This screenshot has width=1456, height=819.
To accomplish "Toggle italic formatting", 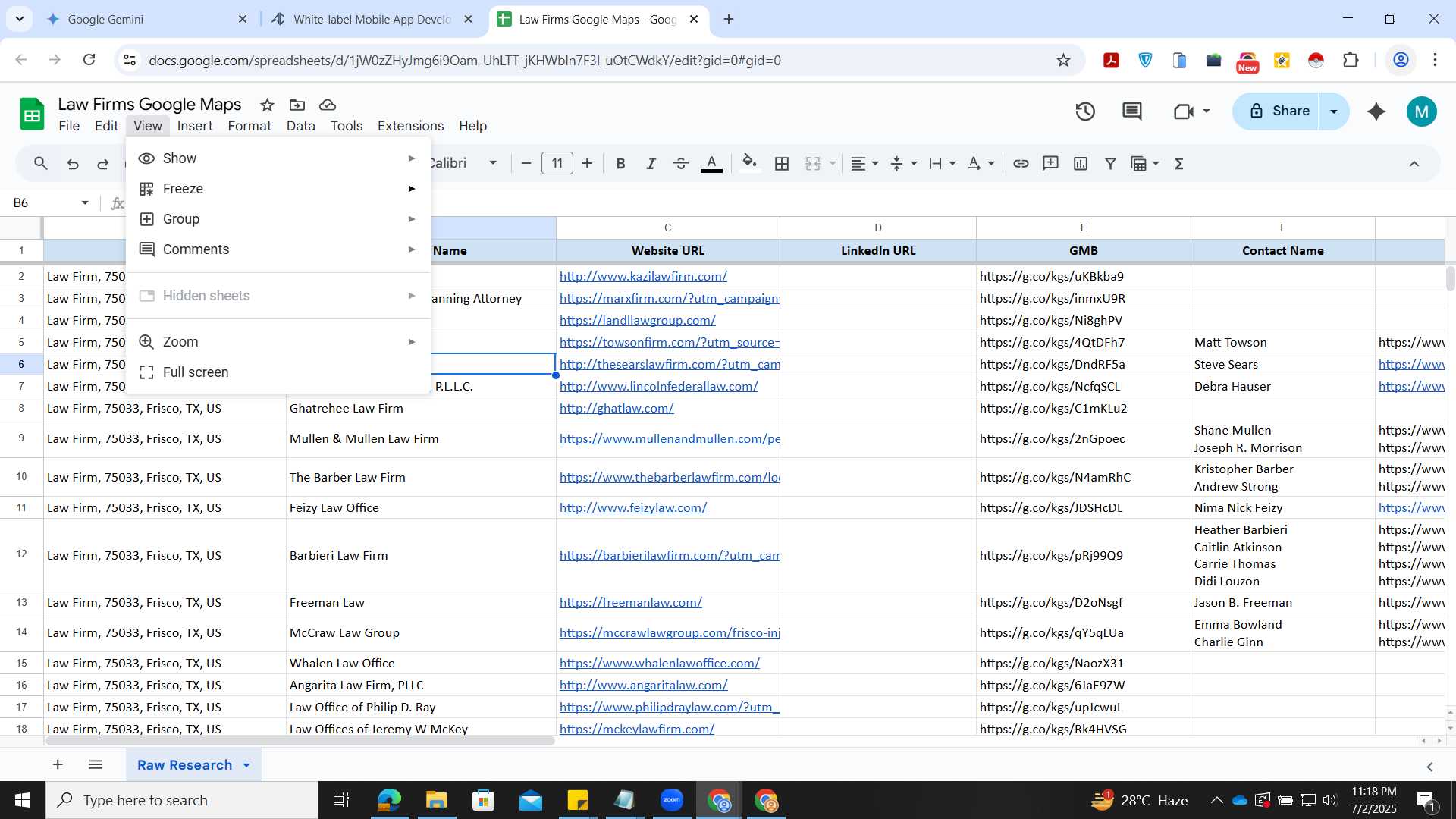I will (x=651, y=163).
